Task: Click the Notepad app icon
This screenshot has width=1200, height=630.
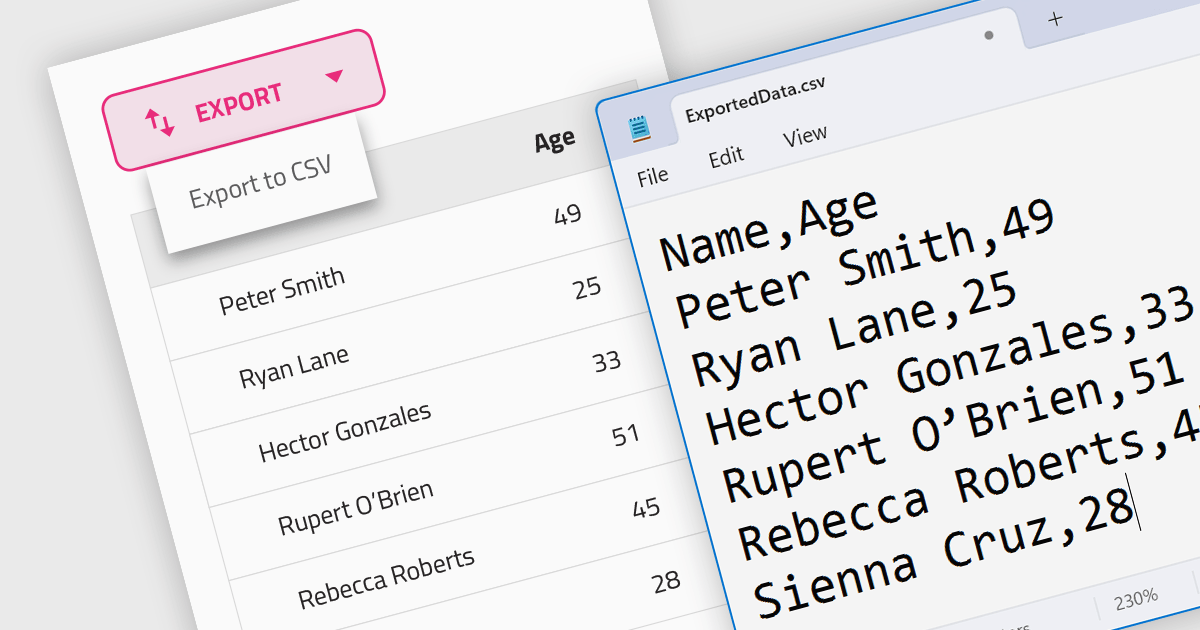Action: [638, 129]
